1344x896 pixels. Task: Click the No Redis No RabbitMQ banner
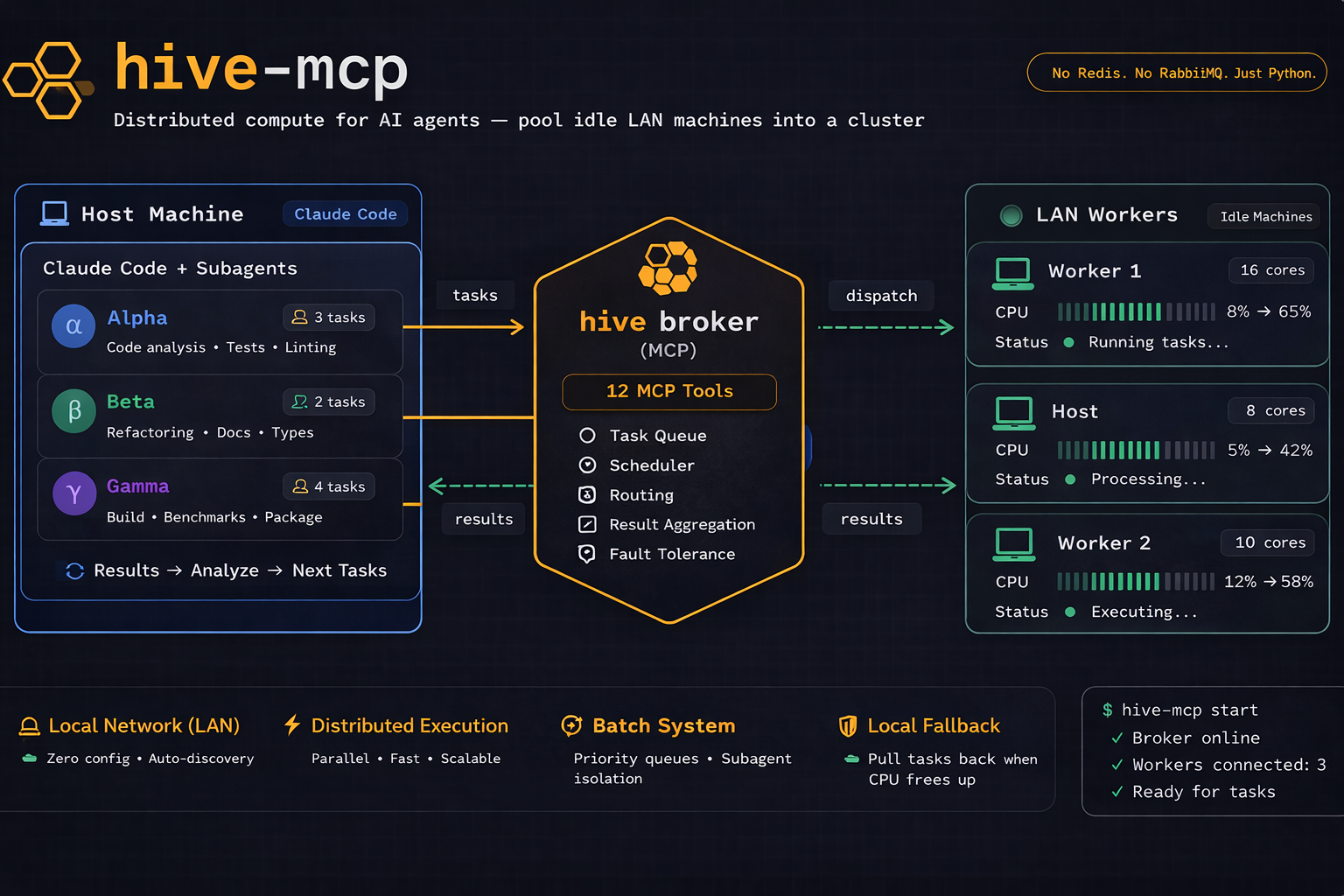[1177, 73]
